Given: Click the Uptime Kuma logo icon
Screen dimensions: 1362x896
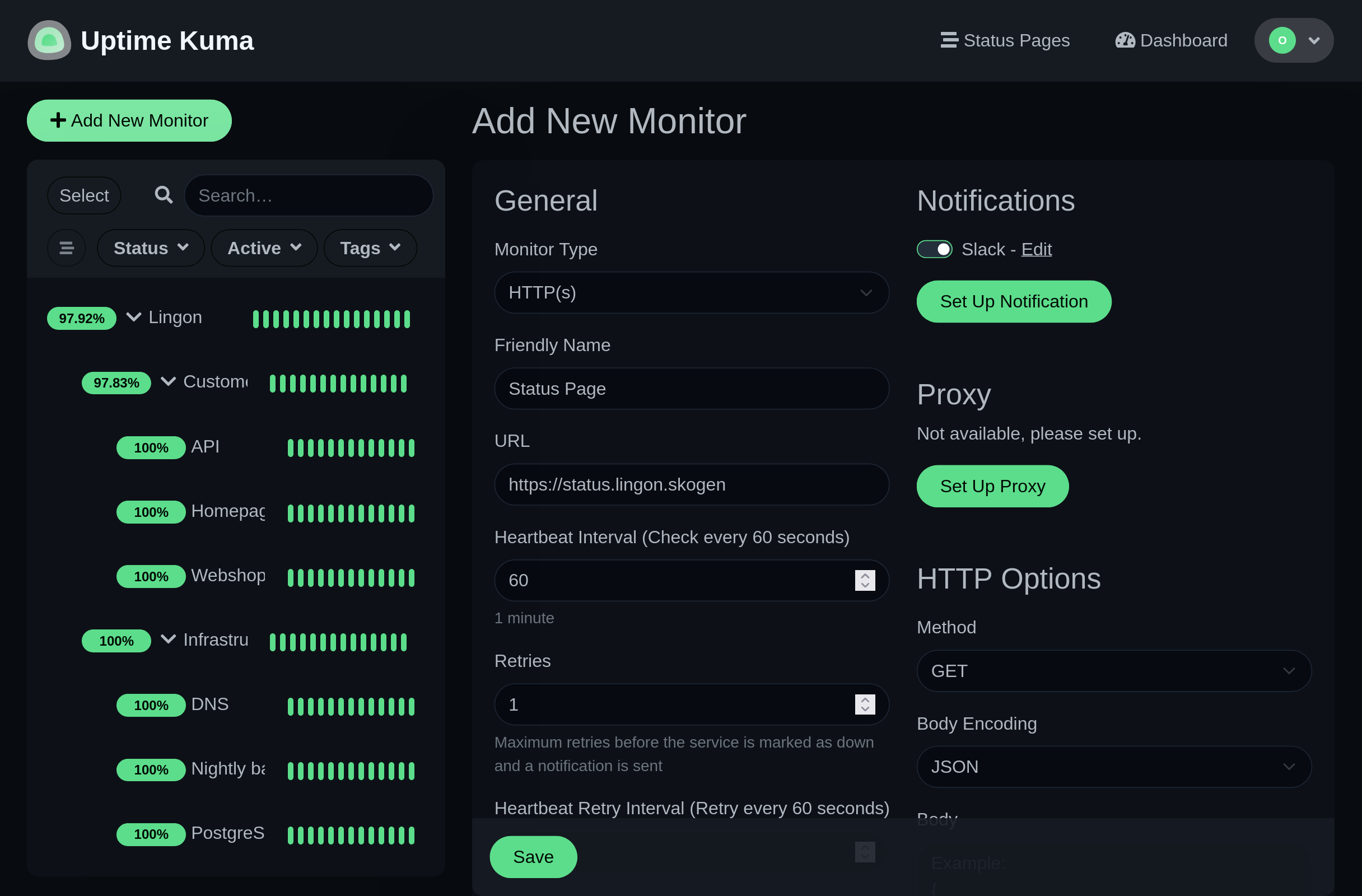Looking at the screenshot, I should [49, 40].
